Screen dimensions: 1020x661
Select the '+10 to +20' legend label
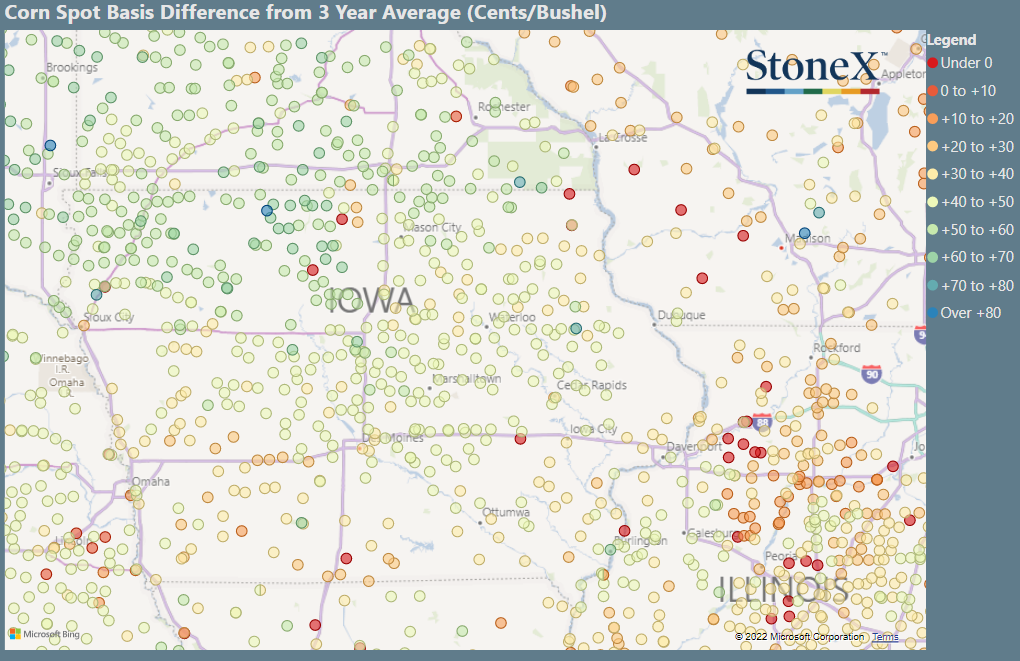coord(977,119)
